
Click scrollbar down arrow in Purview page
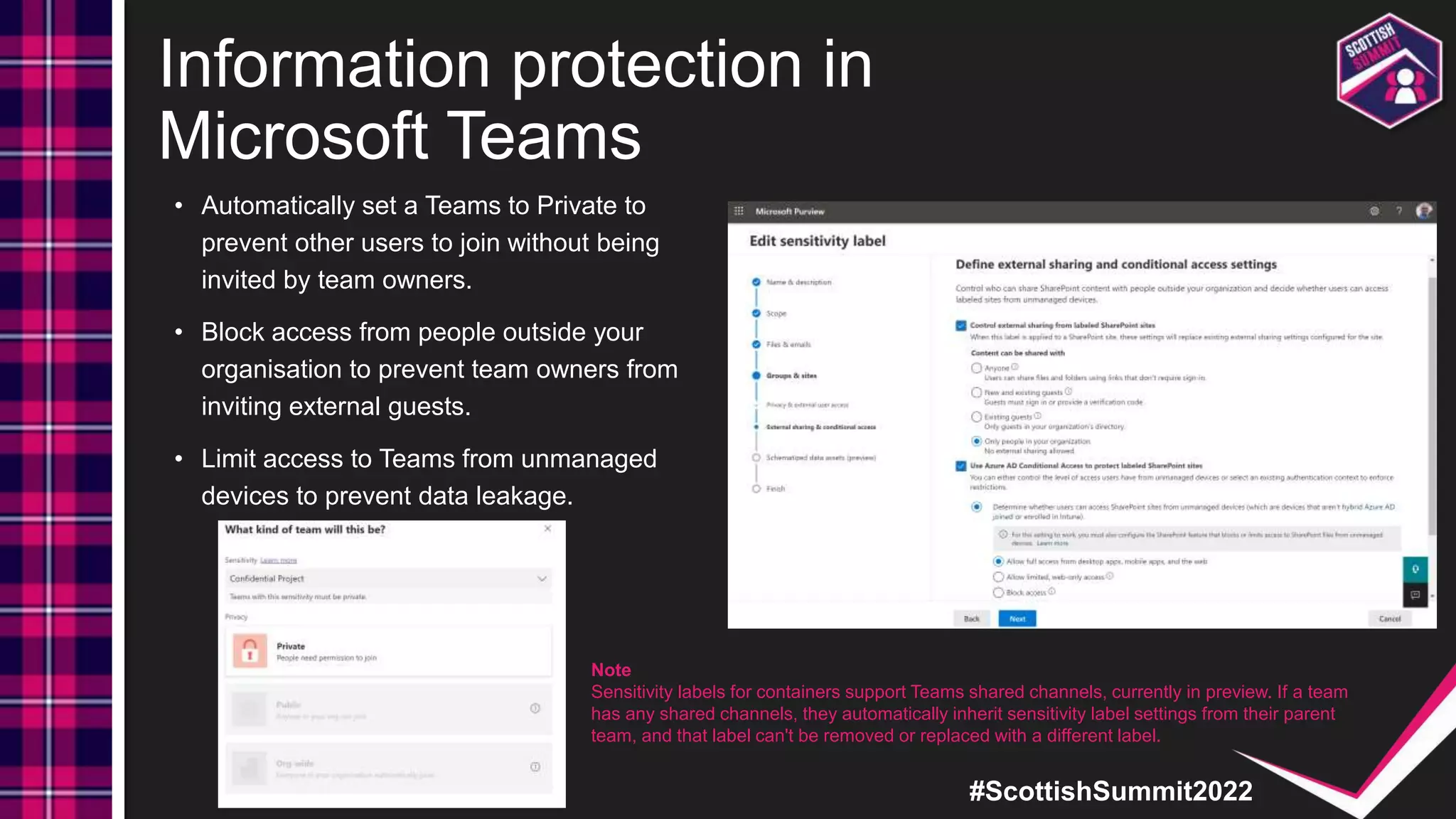pos(1432,596)
